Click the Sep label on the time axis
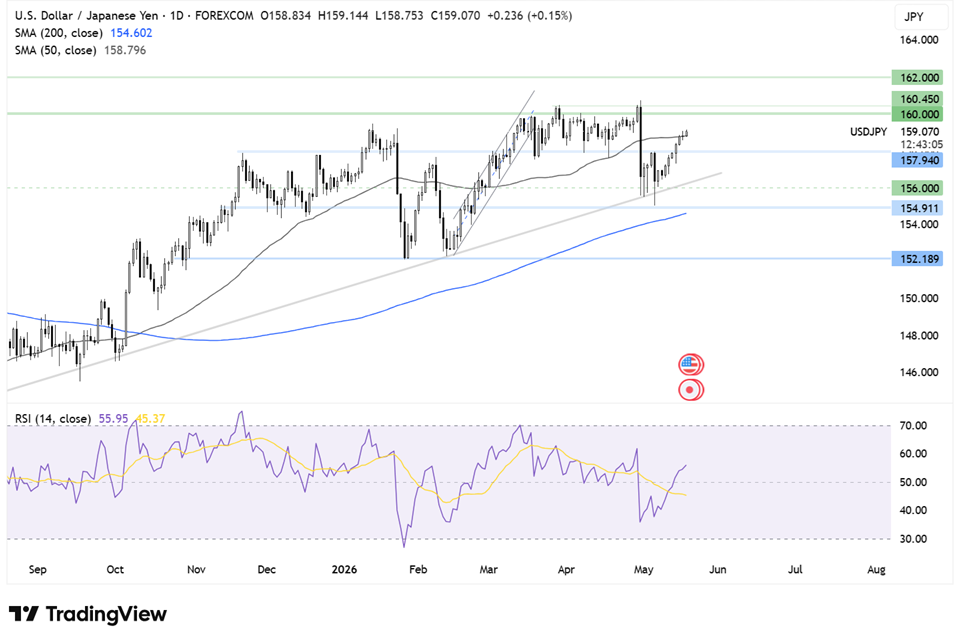 click(x=37, y=570)
